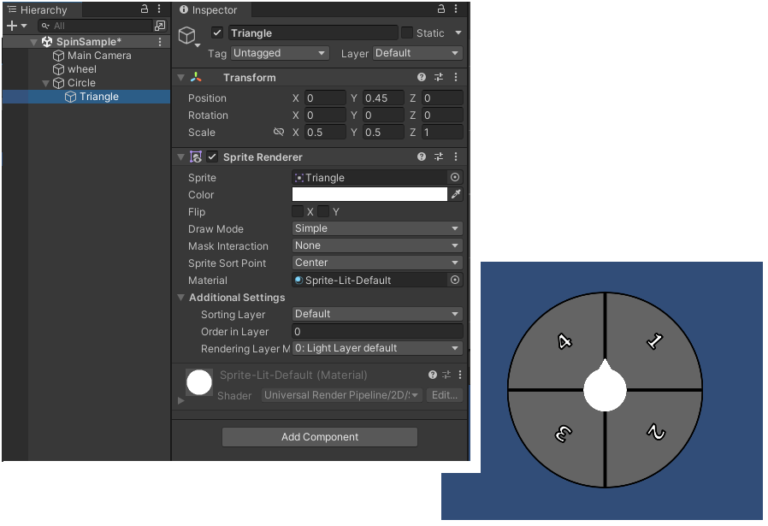Toggle constrained proportions link beside Scale

pos(278,132)
